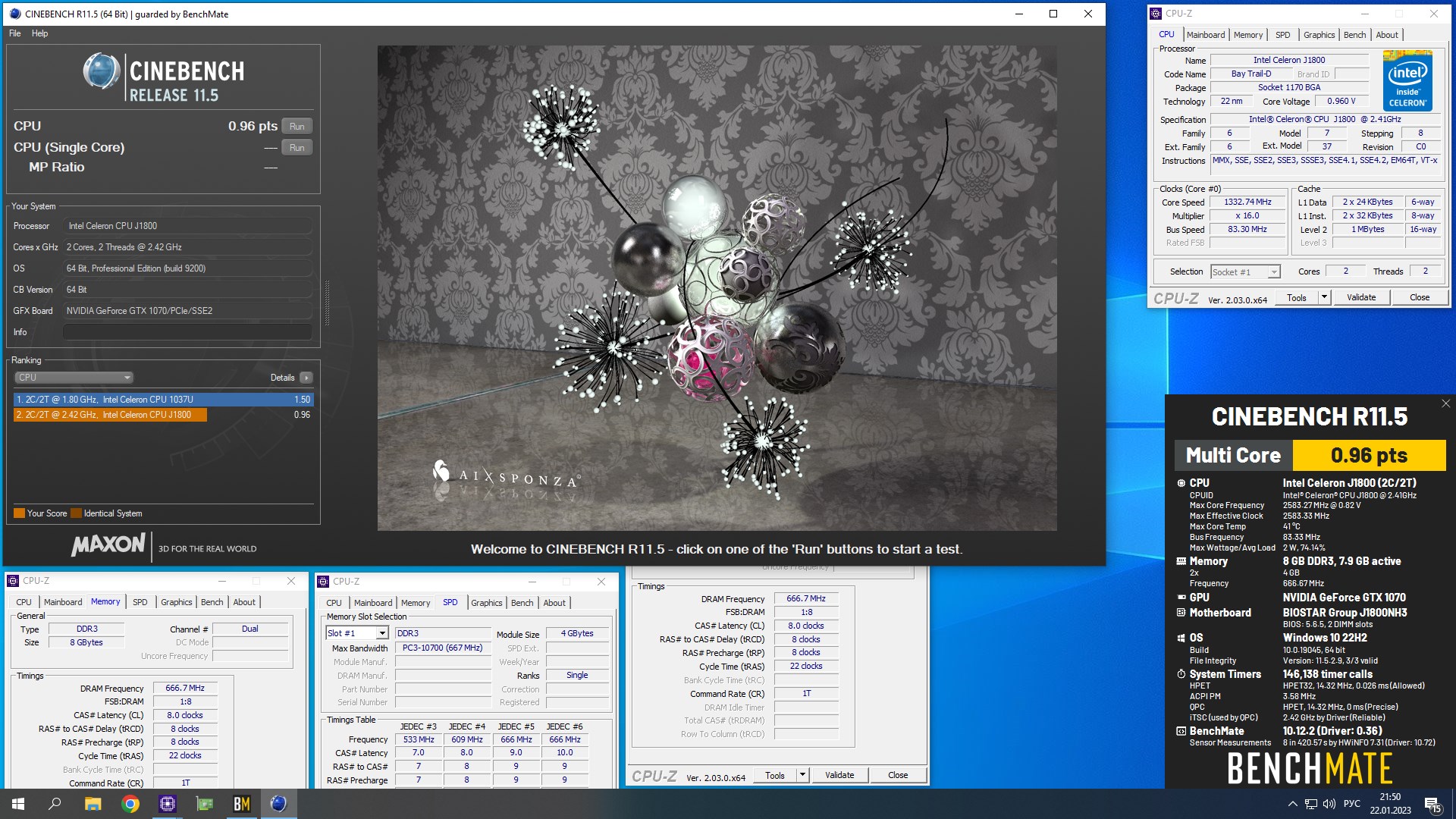The width and height of the screenshot is (1456, 819).
Task: Open BenchMate taskbar icon
Action: (242, 804)
